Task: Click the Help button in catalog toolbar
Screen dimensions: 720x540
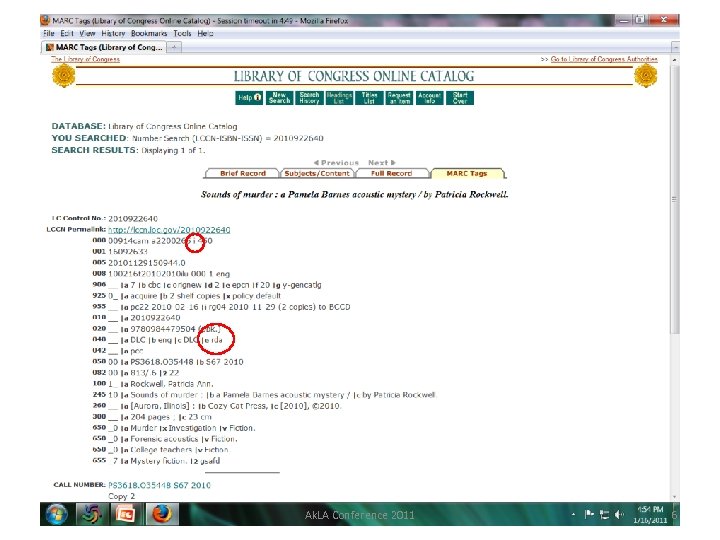Action: [x=249, y=98]
